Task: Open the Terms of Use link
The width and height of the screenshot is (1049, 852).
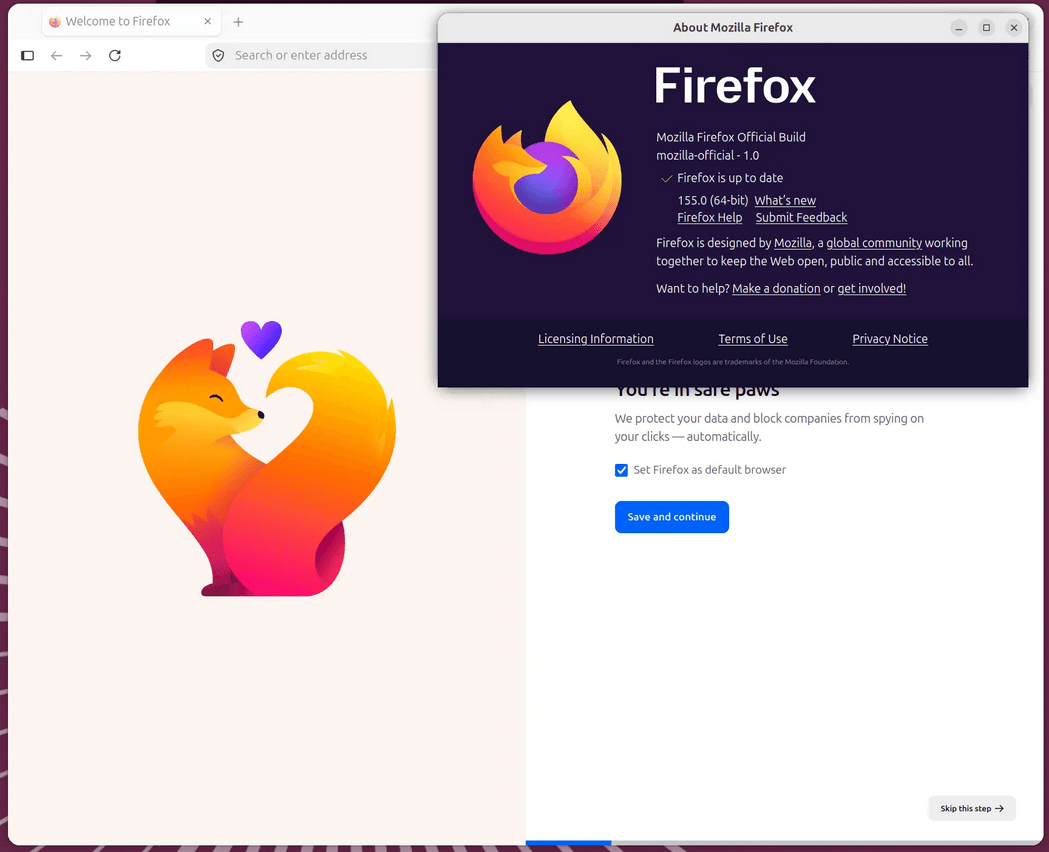Action: pos(753,339)
